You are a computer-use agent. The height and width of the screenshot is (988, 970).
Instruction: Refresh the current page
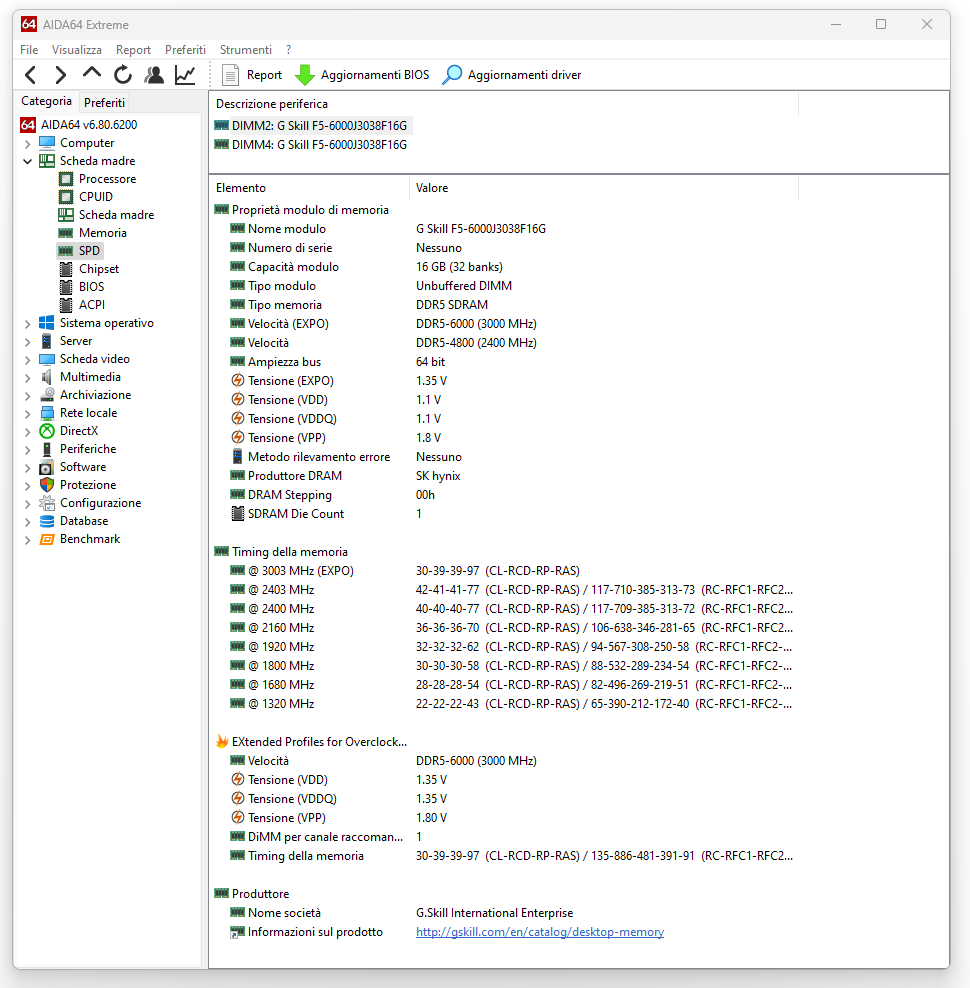(x=123, y=75)
